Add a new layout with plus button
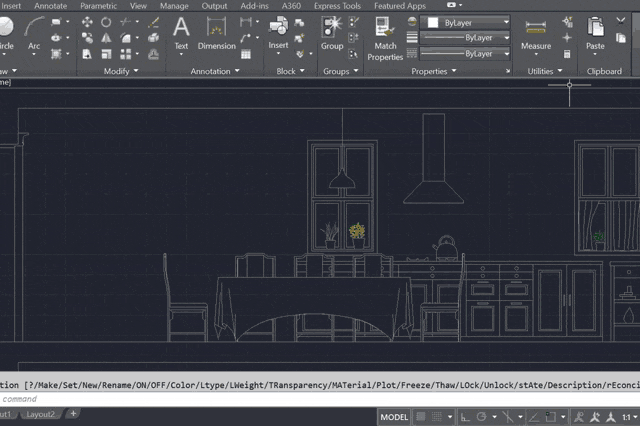 (x=73, y=414)
